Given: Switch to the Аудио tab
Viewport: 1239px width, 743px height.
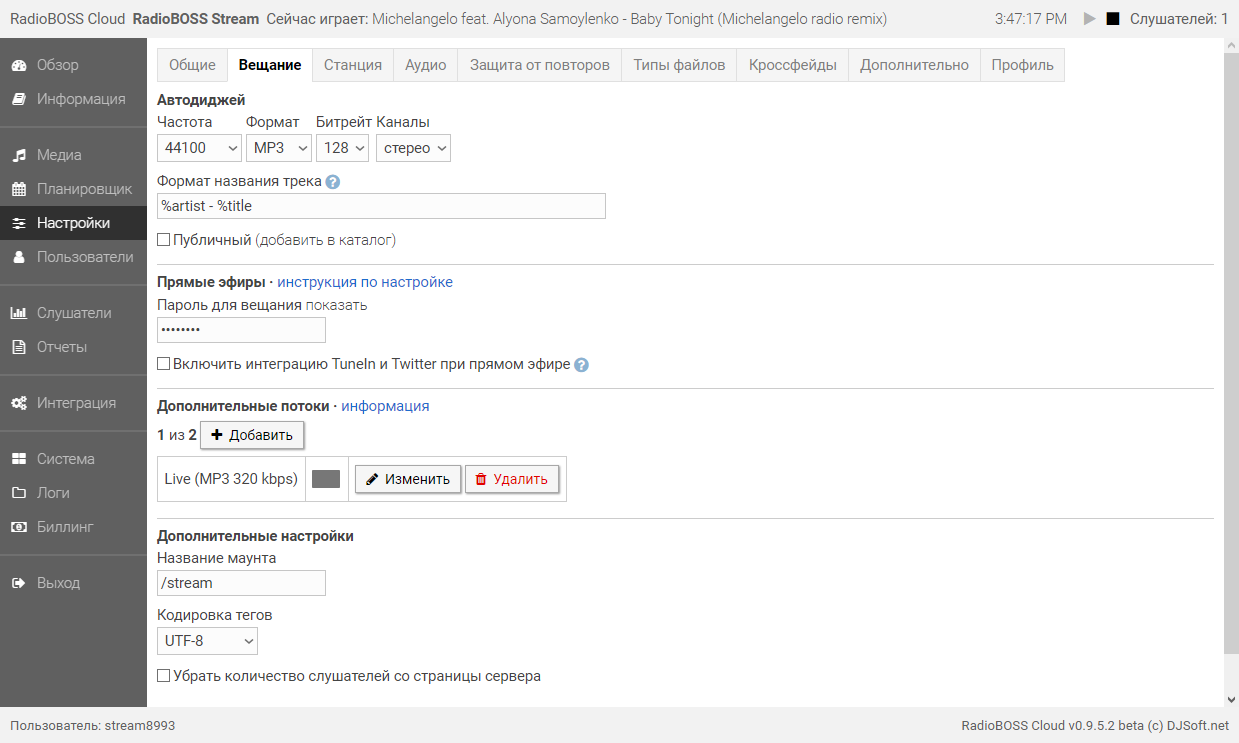Looking at the screenshot, I should tap(426, 65).
